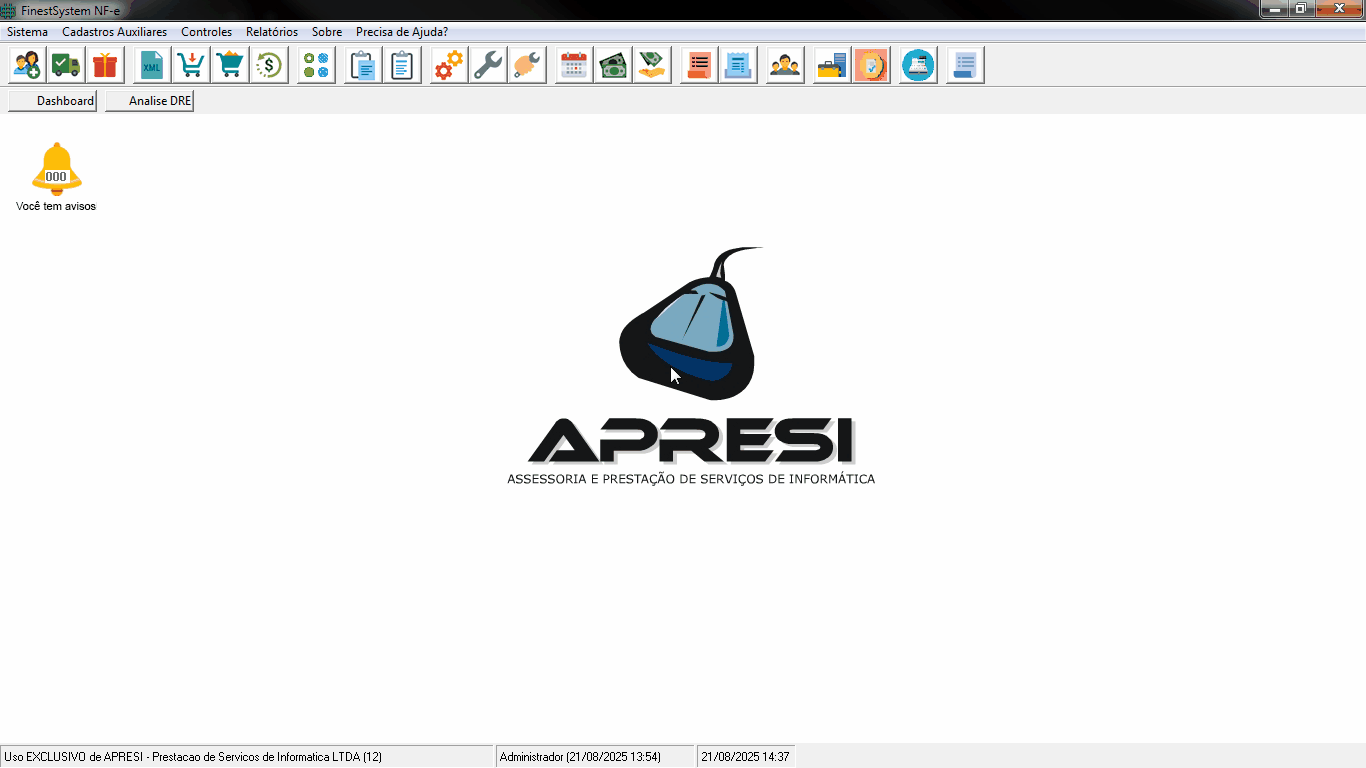Click the yellow briefcase icon
Screen dimensions: 1366x768
click(x=831, y=66)
